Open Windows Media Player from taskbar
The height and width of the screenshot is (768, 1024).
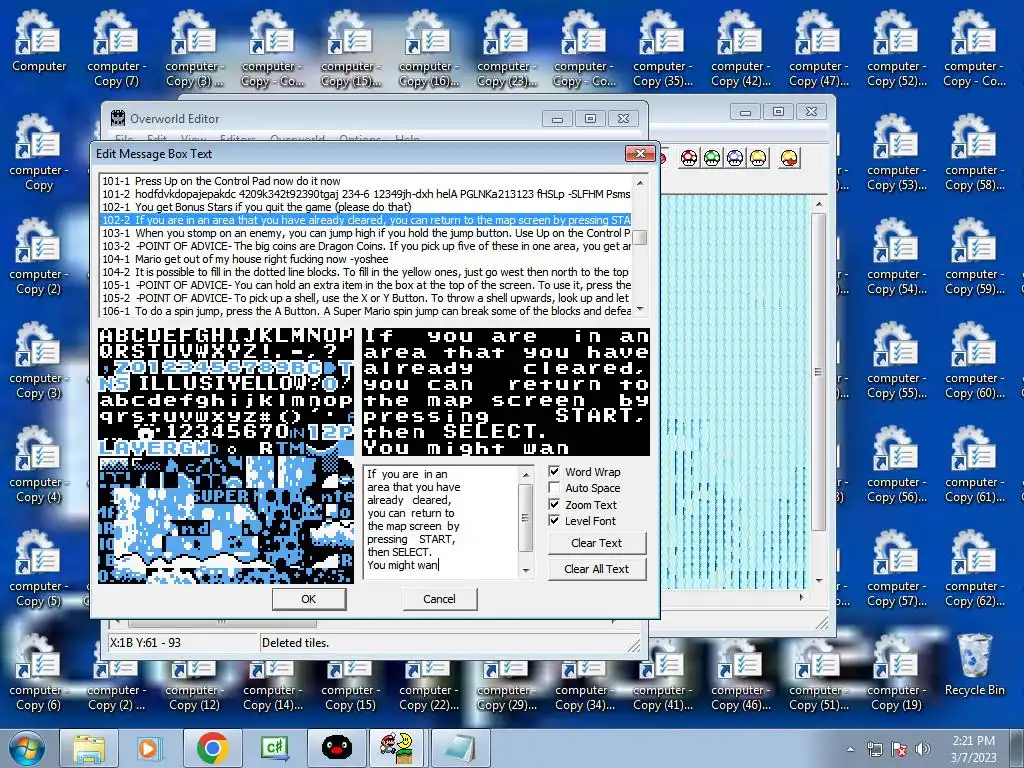point(148,748)
